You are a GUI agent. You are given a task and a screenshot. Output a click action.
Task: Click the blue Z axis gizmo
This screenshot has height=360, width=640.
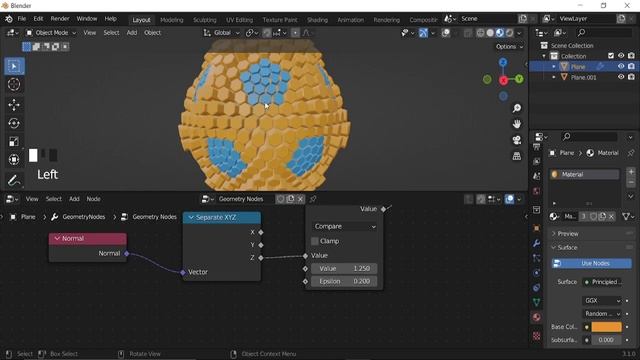[503, 62]
